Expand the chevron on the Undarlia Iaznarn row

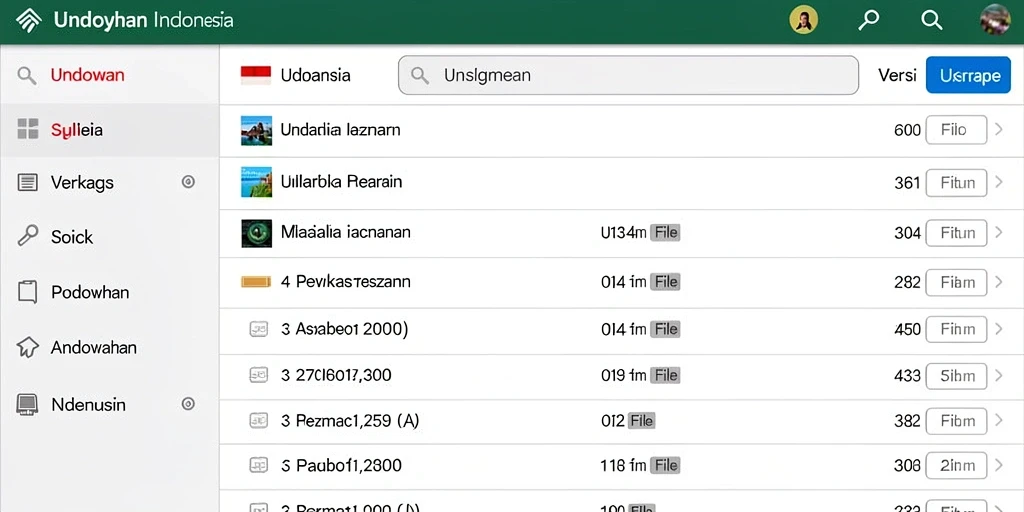point(999,129)
